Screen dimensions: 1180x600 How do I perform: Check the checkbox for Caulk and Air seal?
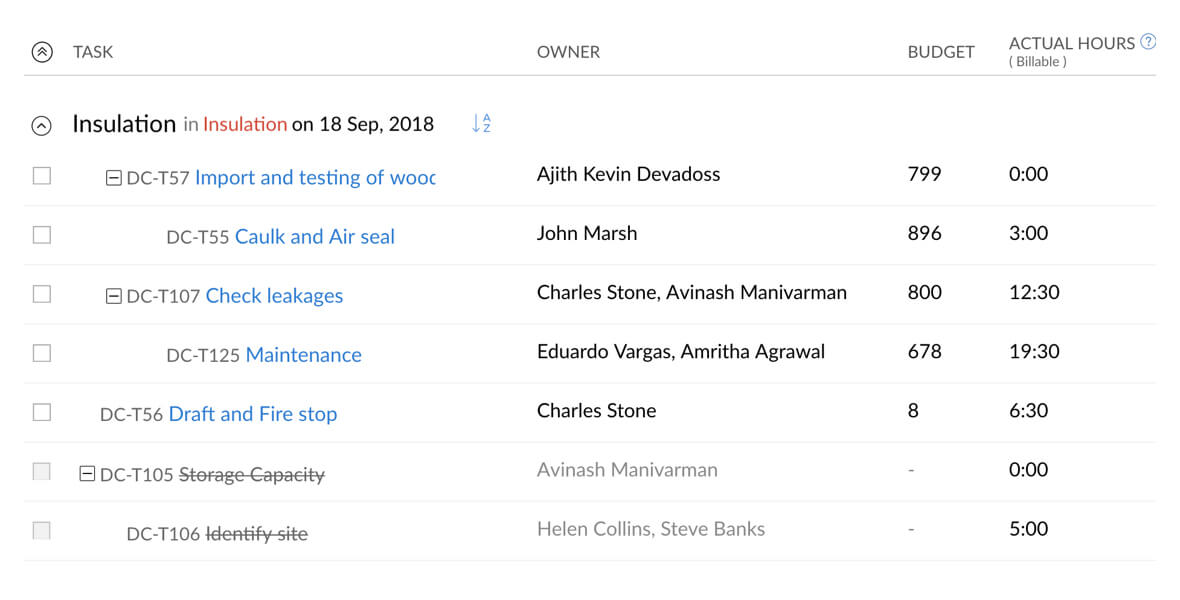click(41, 235)
